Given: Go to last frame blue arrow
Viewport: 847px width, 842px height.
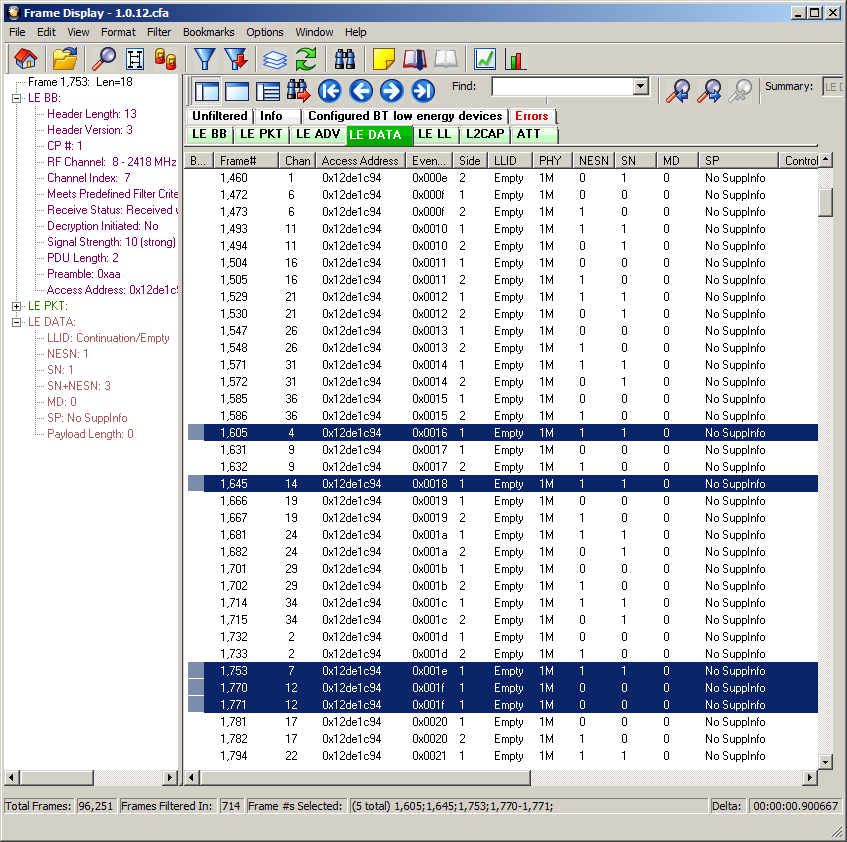Looking at the screenshot, I should pos(423,91).
